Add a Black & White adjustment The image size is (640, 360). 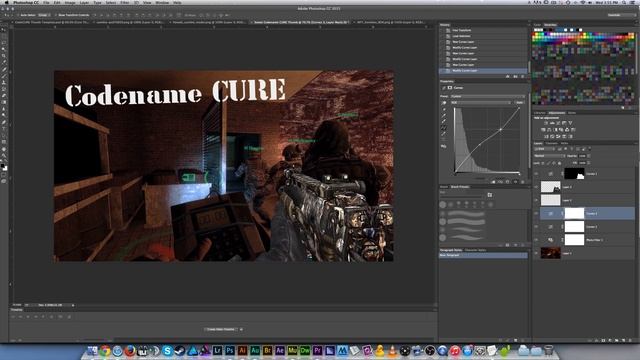click(x=555, y=129)
